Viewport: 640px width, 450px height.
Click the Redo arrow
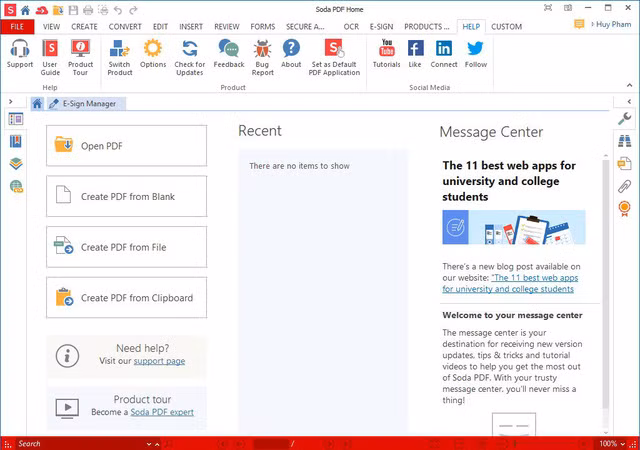(x=133, y=10)
